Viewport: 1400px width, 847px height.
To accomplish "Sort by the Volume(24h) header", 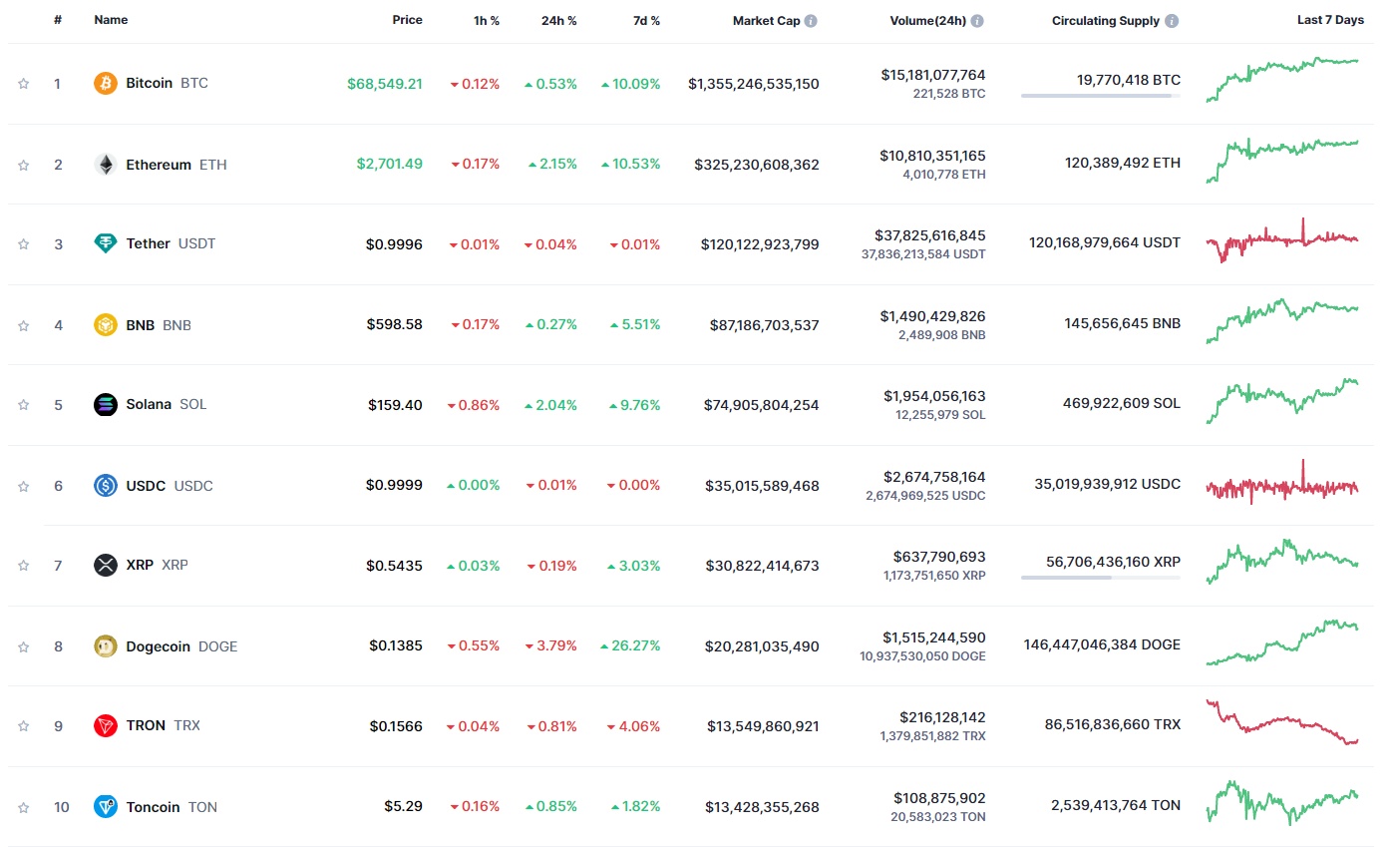I will (927, 21).
